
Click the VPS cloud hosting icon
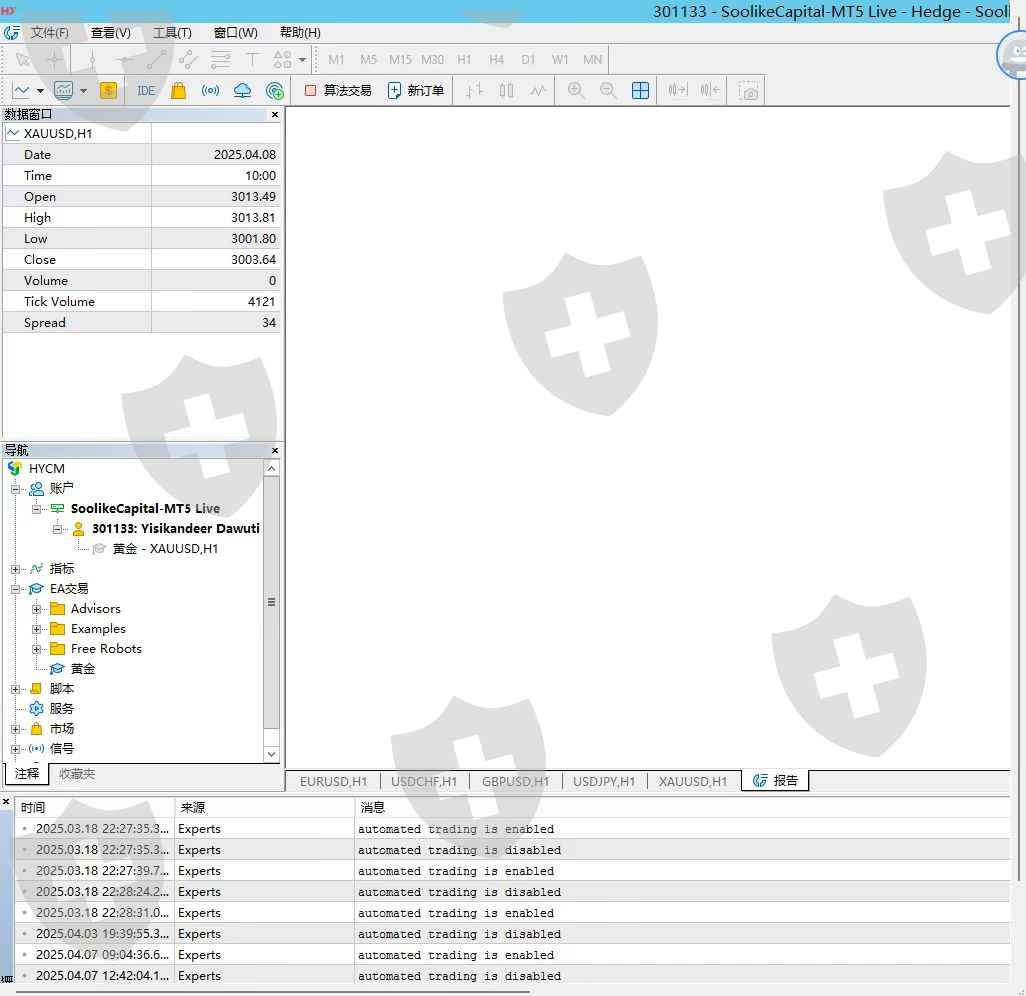(242, 91)
